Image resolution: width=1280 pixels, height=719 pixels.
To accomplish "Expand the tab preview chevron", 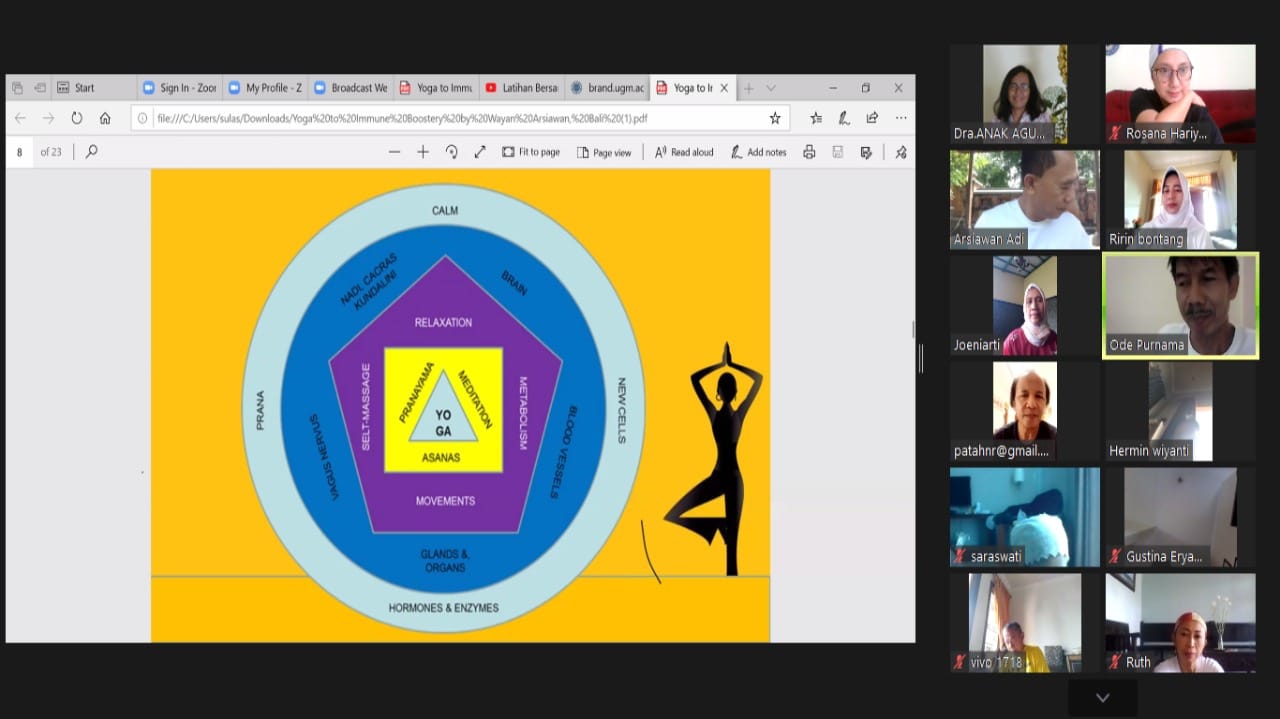I will tap(771, 88).
